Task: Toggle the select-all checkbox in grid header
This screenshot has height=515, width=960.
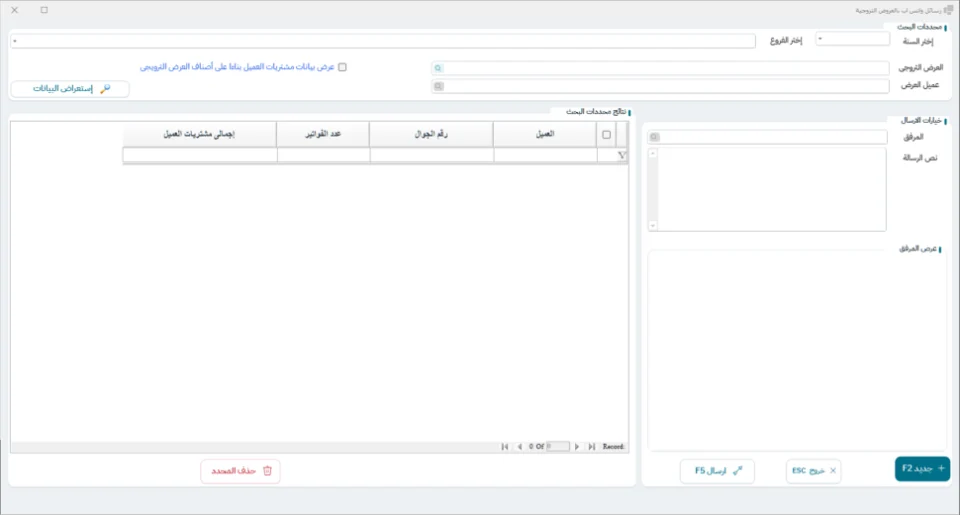Action: tap(606, 135)
